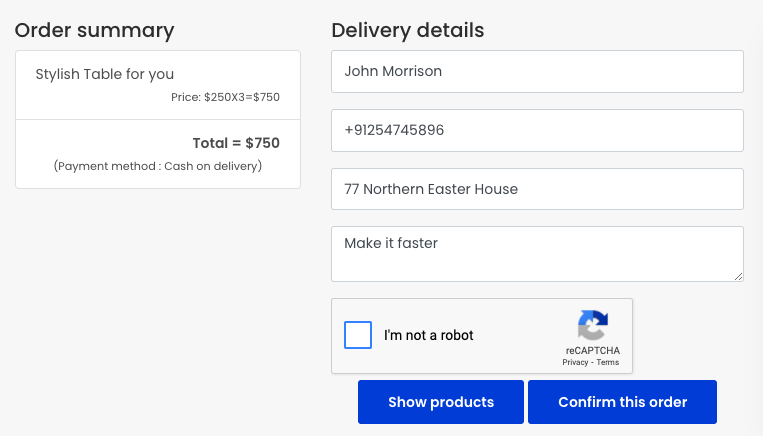
Task: Click Confirm this order button
Action: coord(622,402)
